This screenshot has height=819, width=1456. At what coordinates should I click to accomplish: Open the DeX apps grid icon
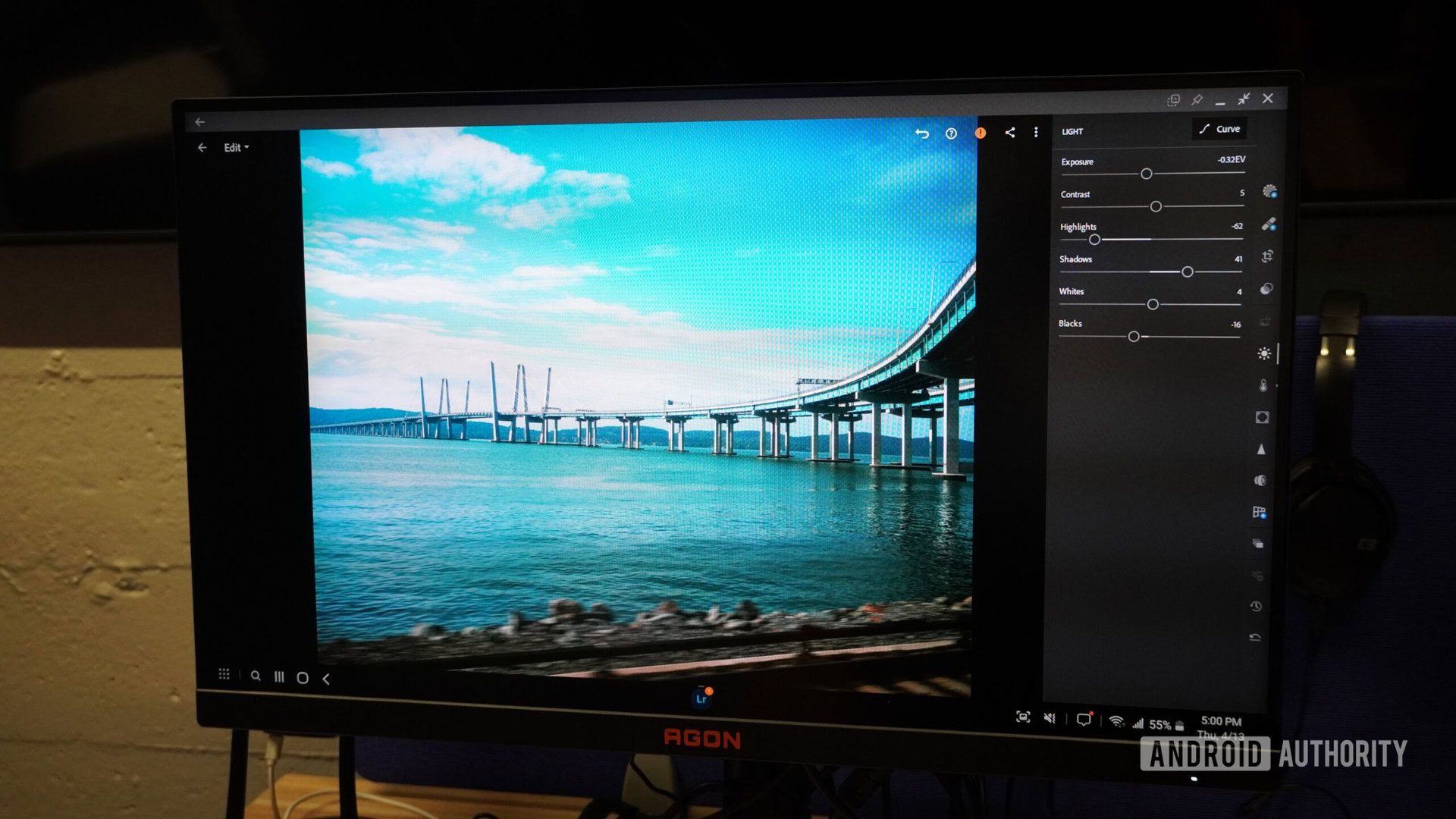click(224, 673)
